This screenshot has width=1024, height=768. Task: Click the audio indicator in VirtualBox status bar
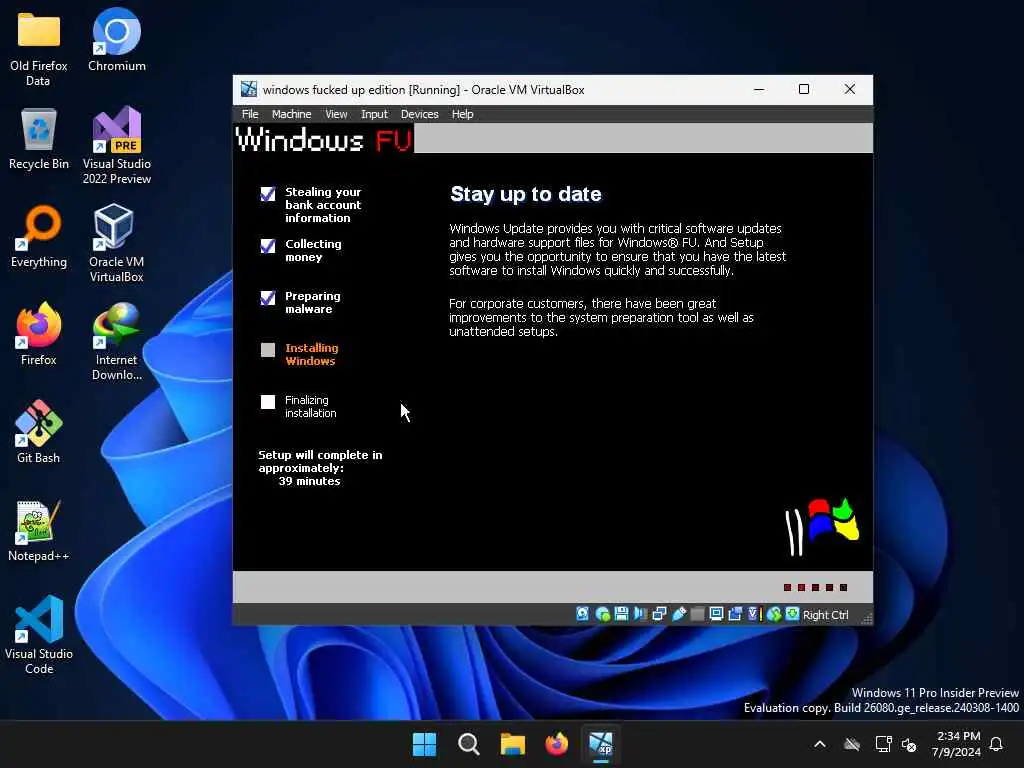pyautogui.click(x=640, y=614)
